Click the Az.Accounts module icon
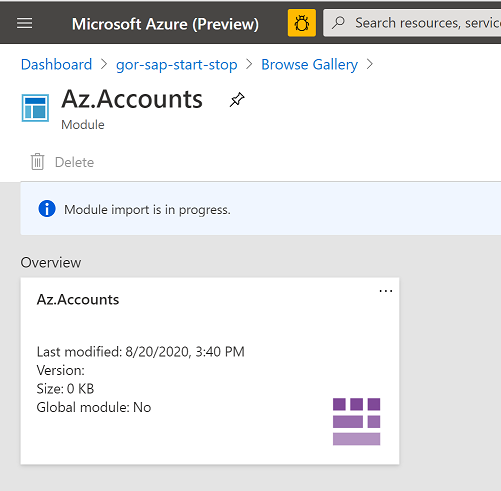This screenshot has width=501, height=491. 35,108
